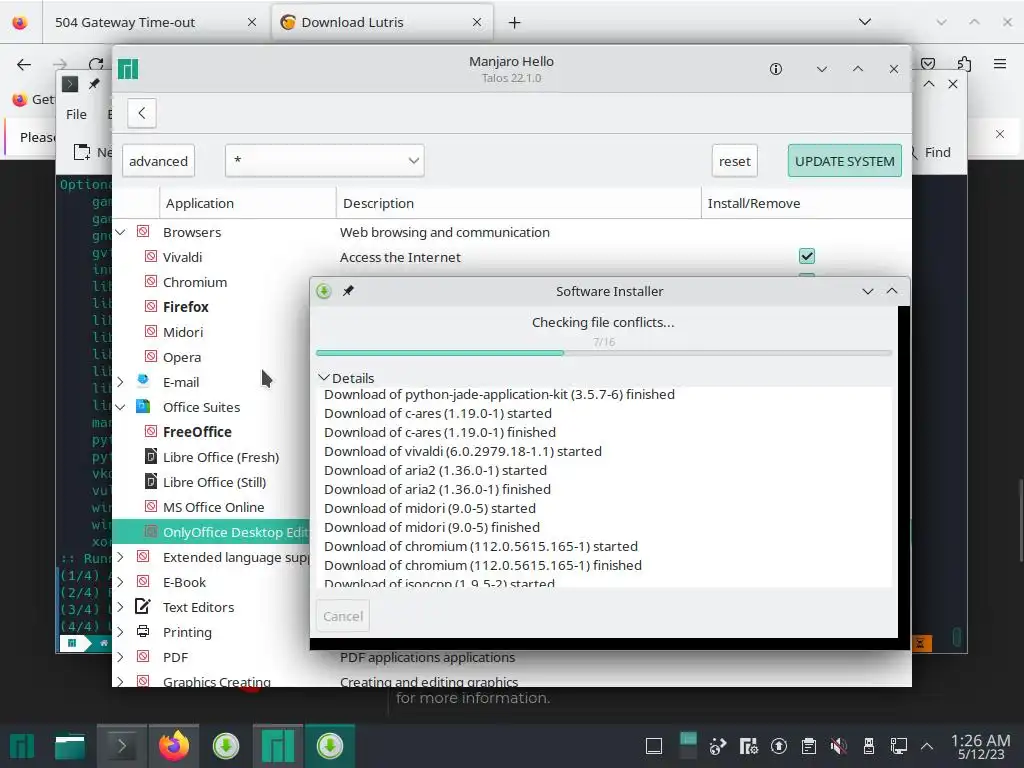Viewport: 1024px width, 768px height.
Task: Go back using the arrow in Manjaro Hello
Action: [x=142, y=113]
